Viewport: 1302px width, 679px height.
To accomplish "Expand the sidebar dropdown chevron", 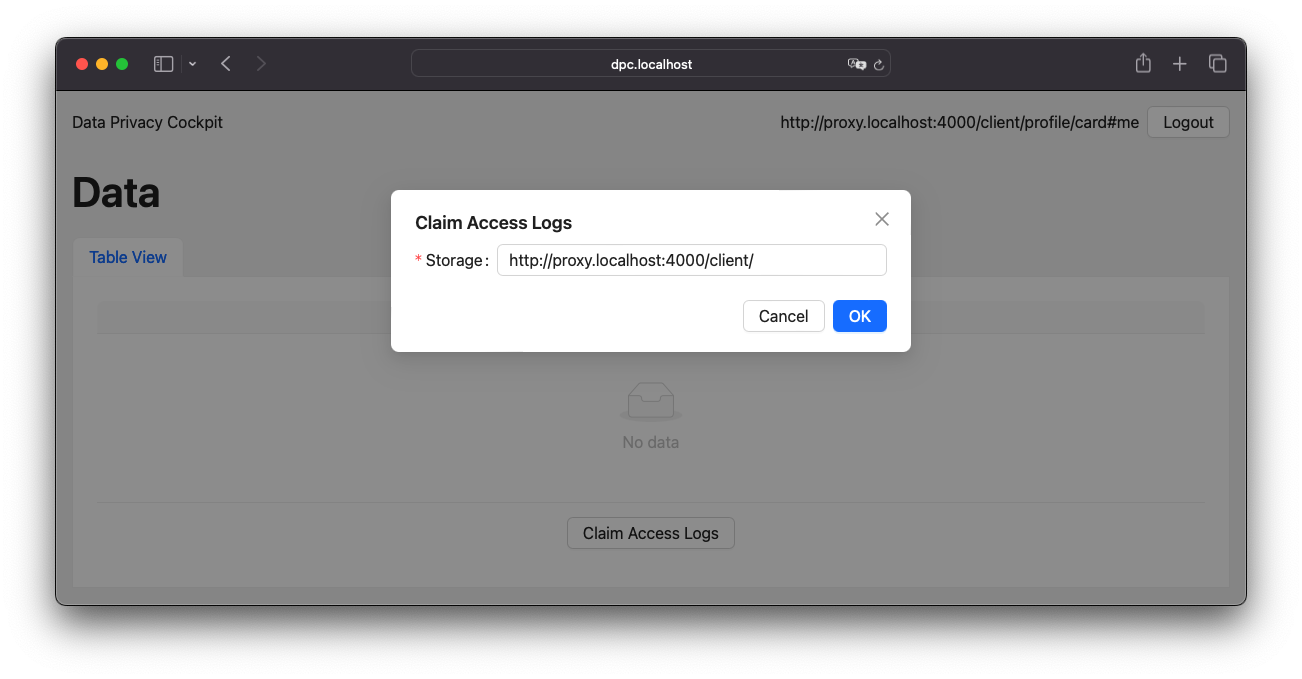I will click(x=192, y=64).
